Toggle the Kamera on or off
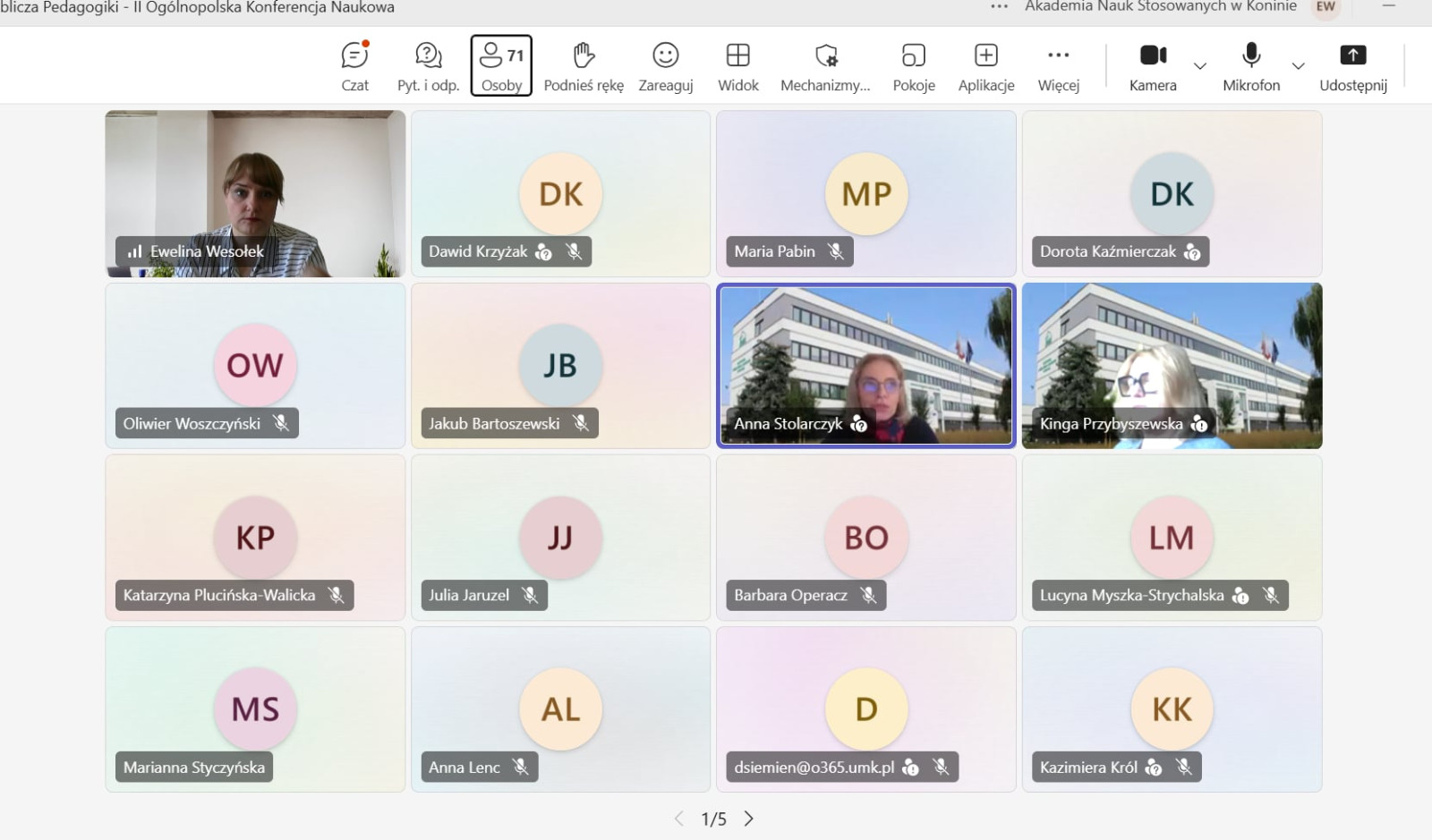The height and width of the screenshot is (840, 1432). click(x=1152, y=66)
